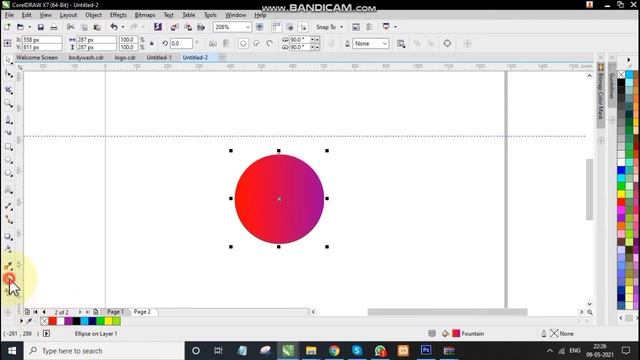Select the Parallel Dimension tool

tap(8, 206)
